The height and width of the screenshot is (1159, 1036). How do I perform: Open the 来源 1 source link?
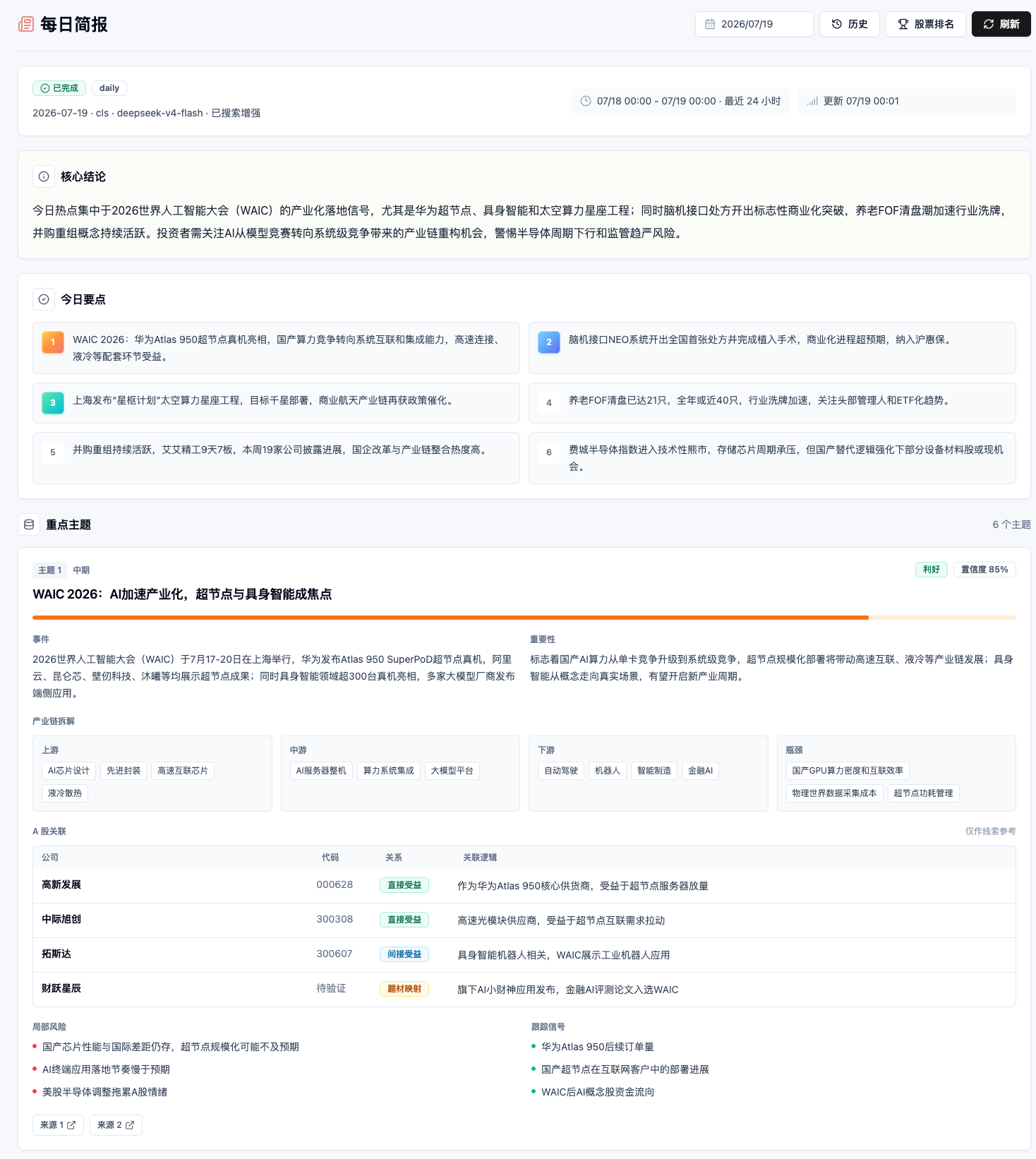[x=58, y=1125]
